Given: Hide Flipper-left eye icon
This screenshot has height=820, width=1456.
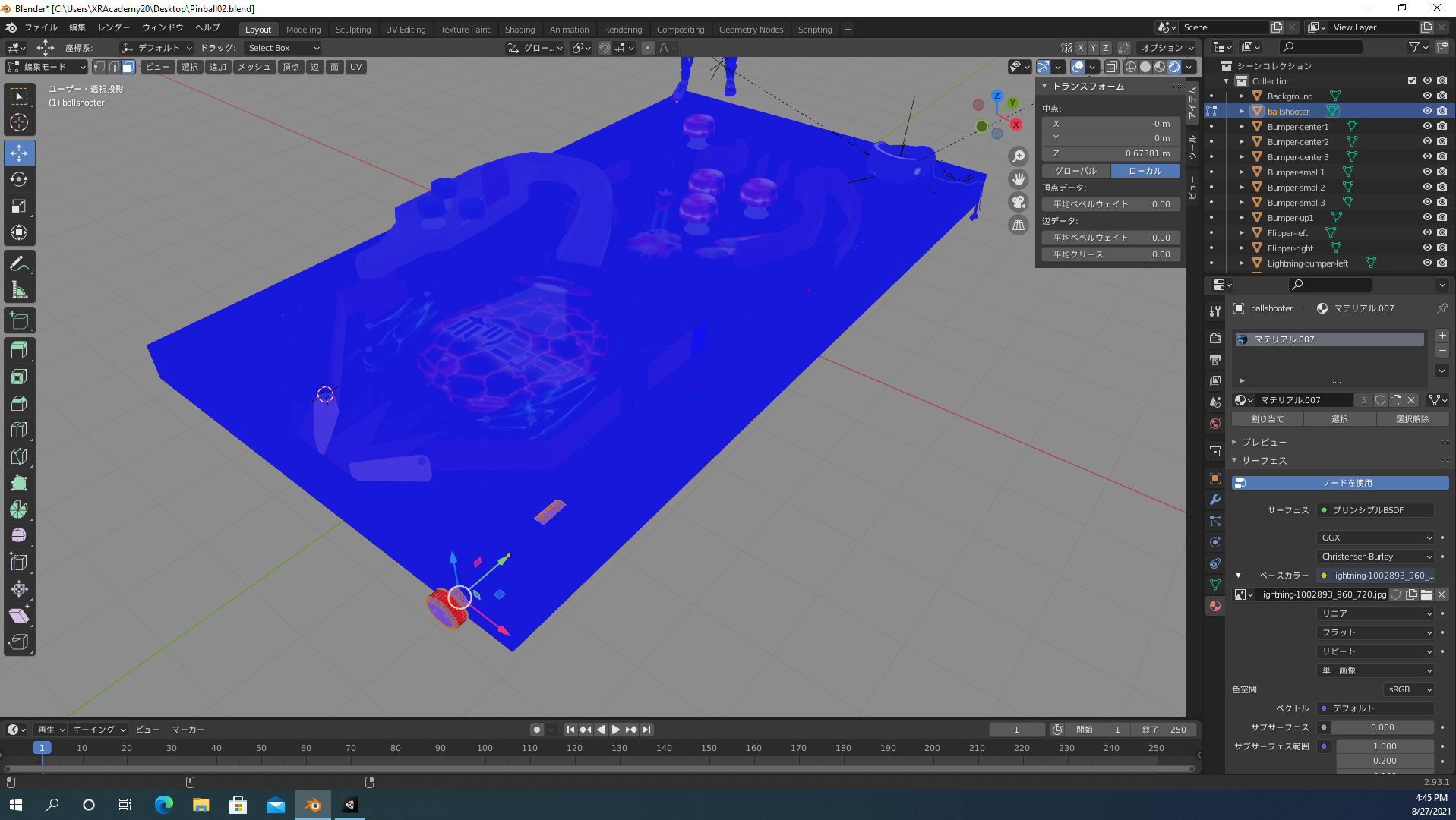Looking at the screenshot, I should tap(1427, 233).
